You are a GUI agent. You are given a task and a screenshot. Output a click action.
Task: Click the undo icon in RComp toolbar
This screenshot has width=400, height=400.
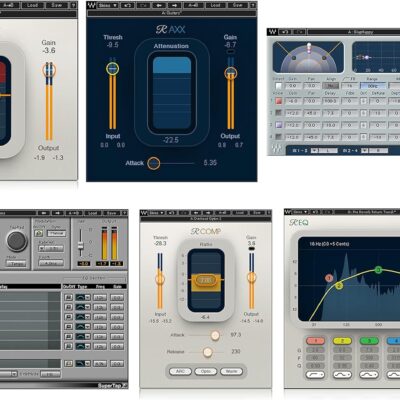point(172,213)
